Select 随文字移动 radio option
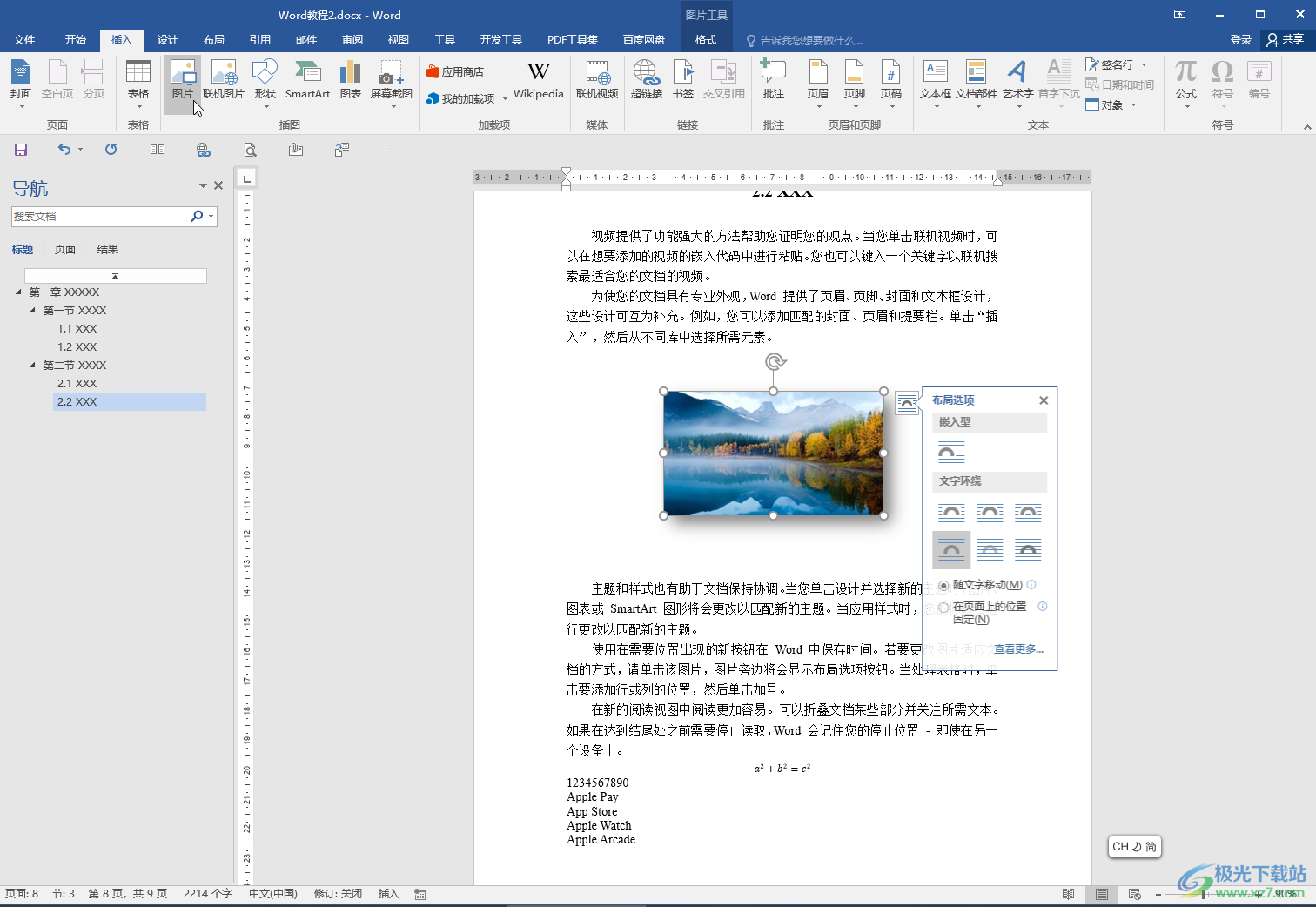Screen dimensions: 1316x907 pyautogui.click(x=943, y=586)
